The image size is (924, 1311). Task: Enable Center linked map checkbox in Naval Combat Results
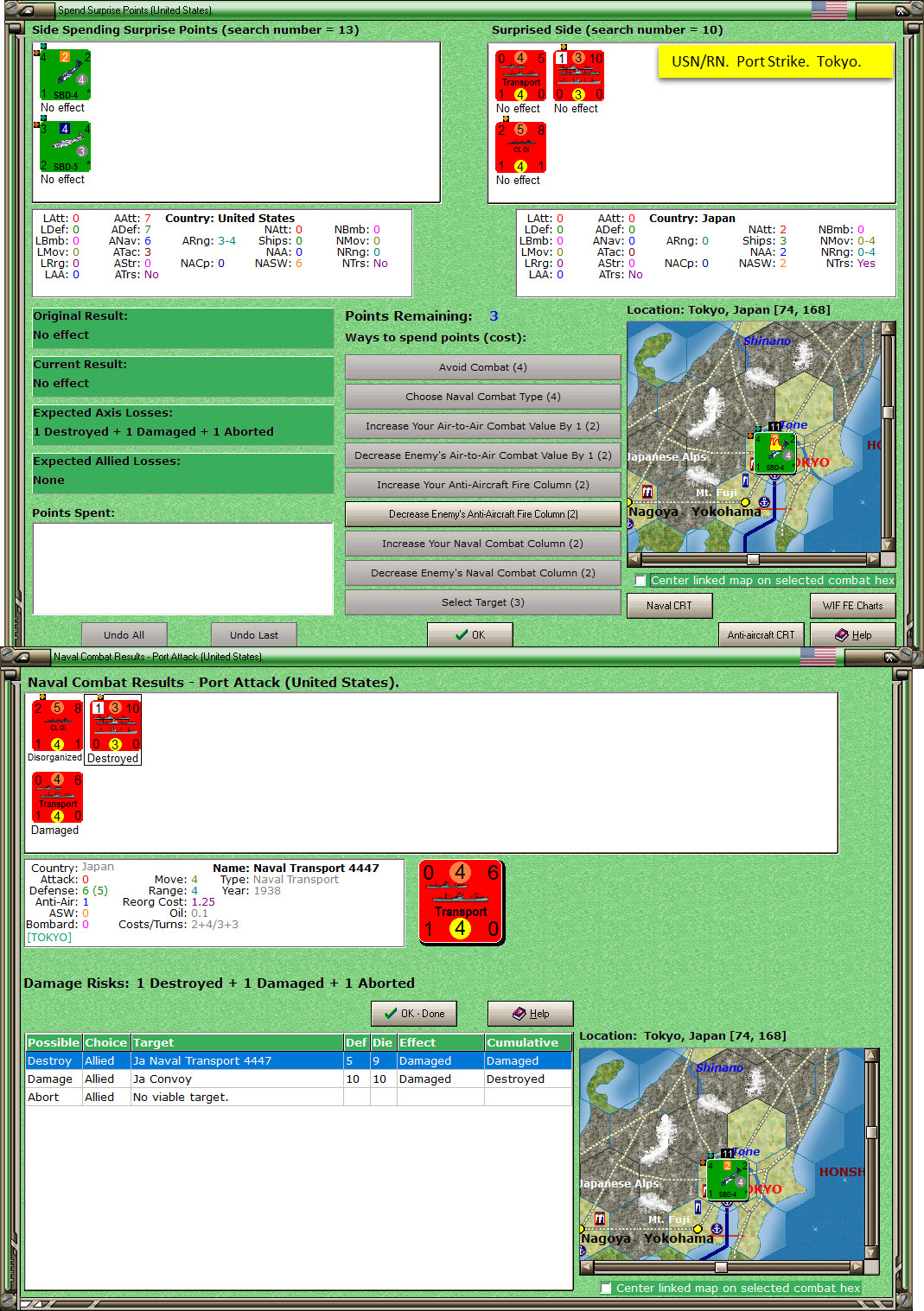(x=606, y=1289)
